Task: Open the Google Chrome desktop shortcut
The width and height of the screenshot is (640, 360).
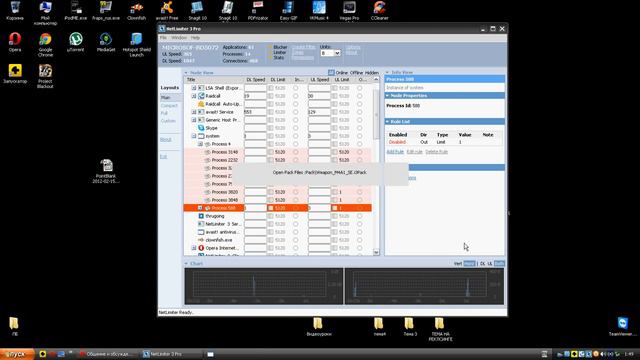Action: tap(45, 44)
